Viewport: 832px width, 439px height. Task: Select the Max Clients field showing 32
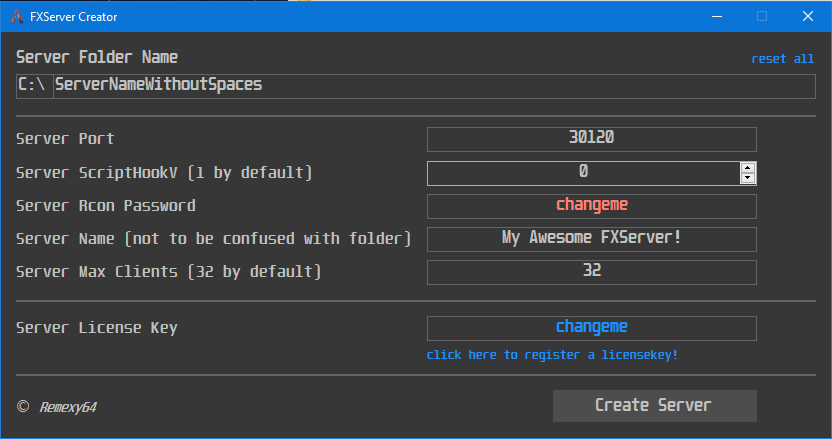point(592,272)
